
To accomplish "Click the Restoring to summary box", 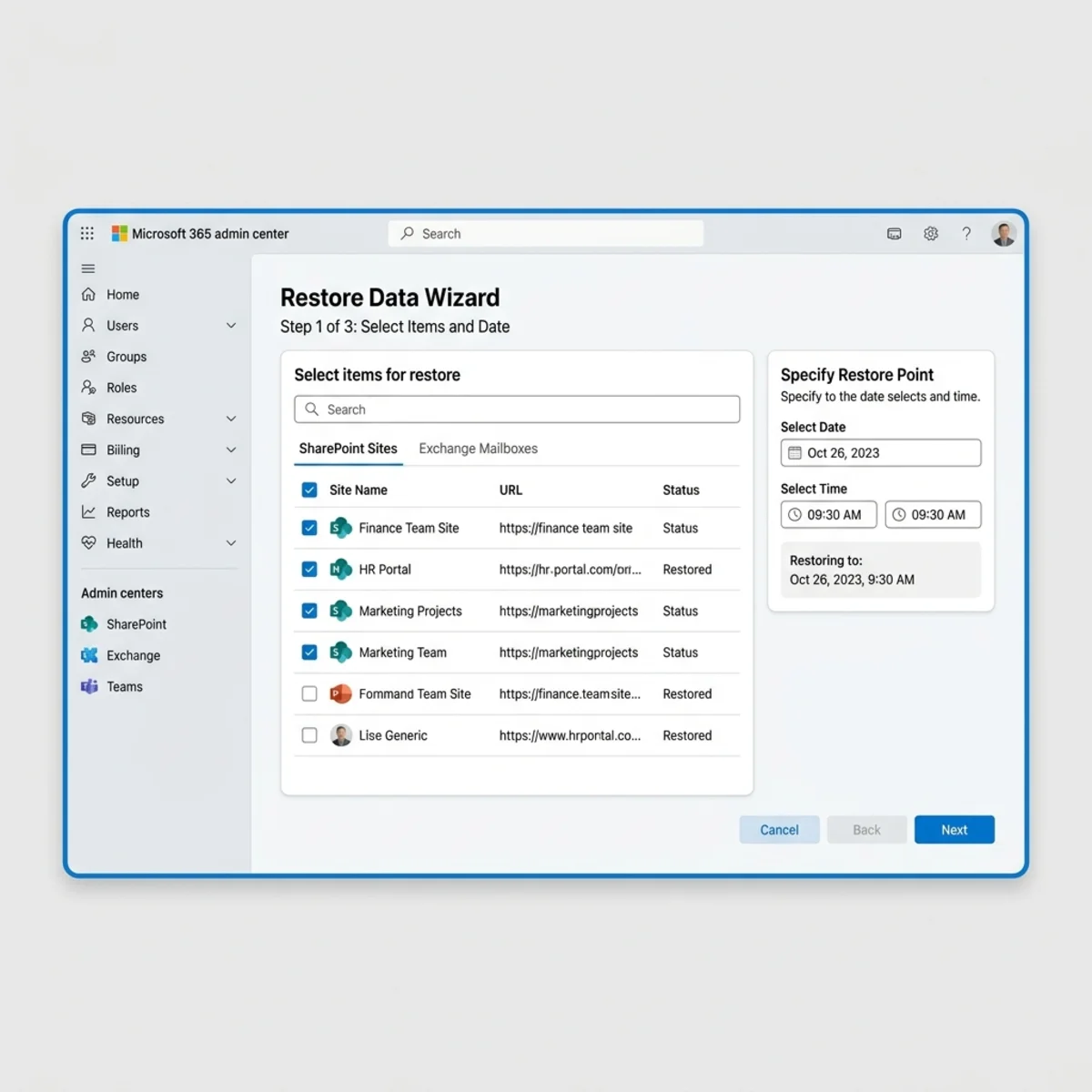I will coord(881,570).
